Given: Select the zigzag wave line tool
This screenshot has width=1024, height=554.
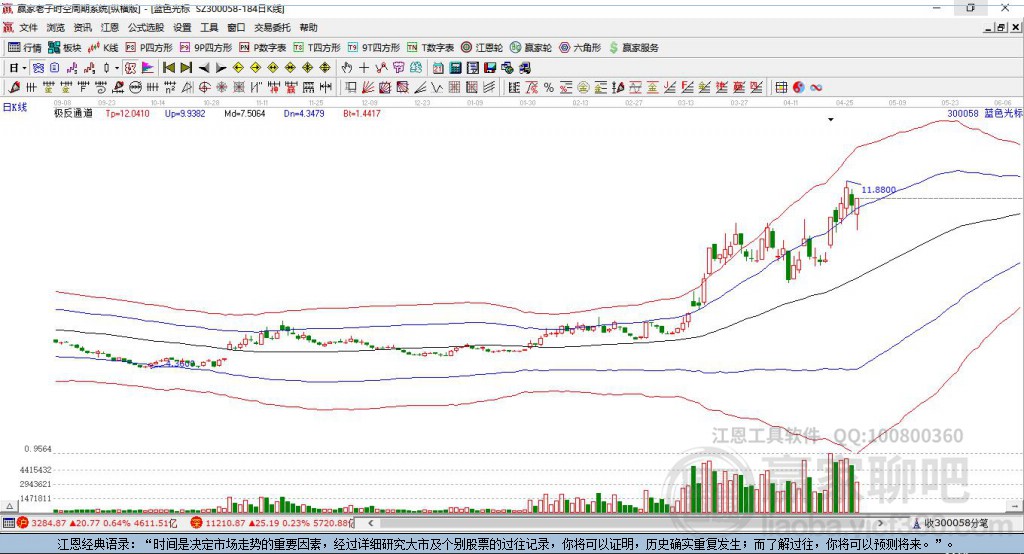Looking at the screenshot, I should [436, 87].
